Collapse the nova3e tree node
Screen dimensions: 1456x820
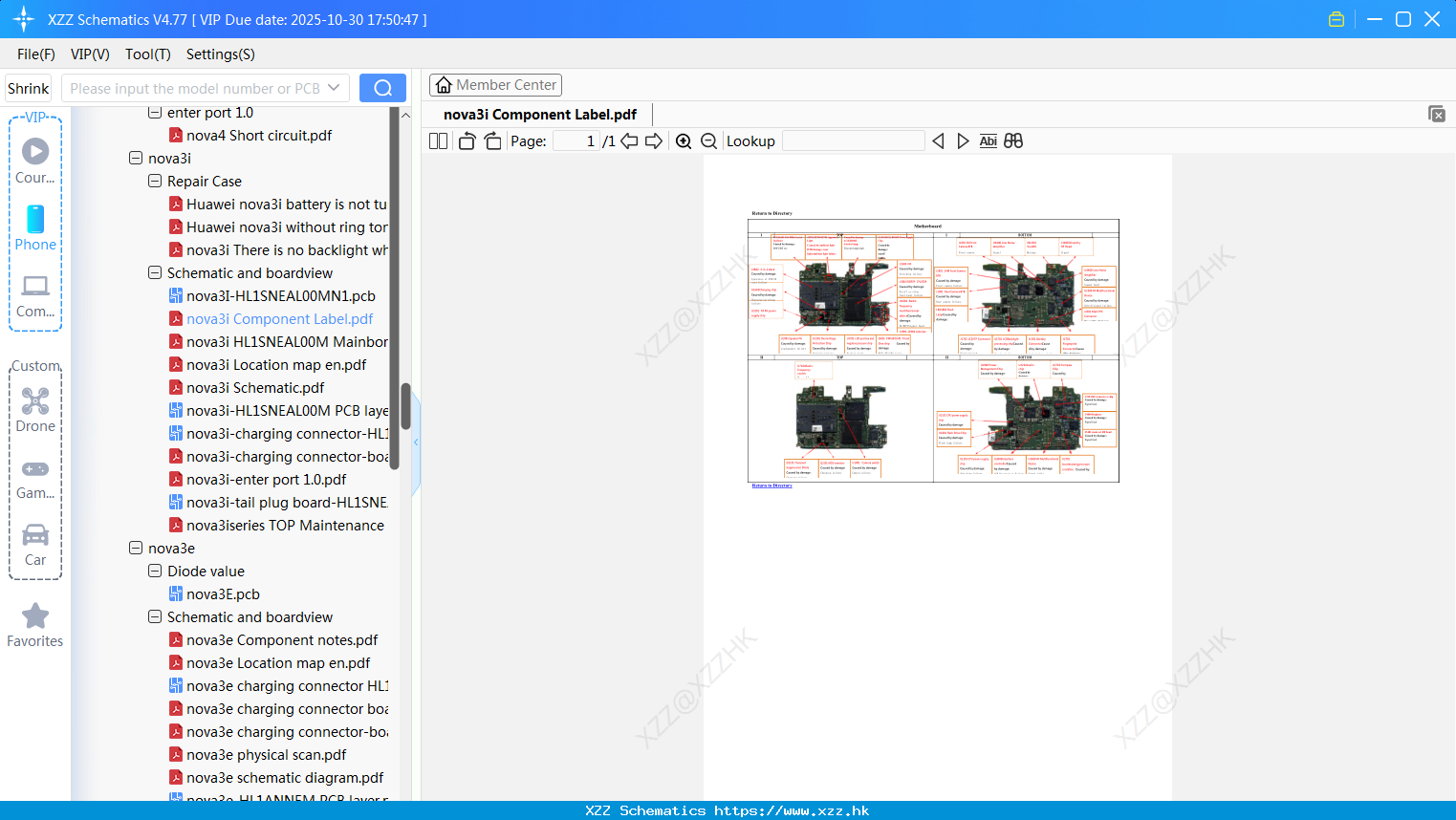pos(136,548)
